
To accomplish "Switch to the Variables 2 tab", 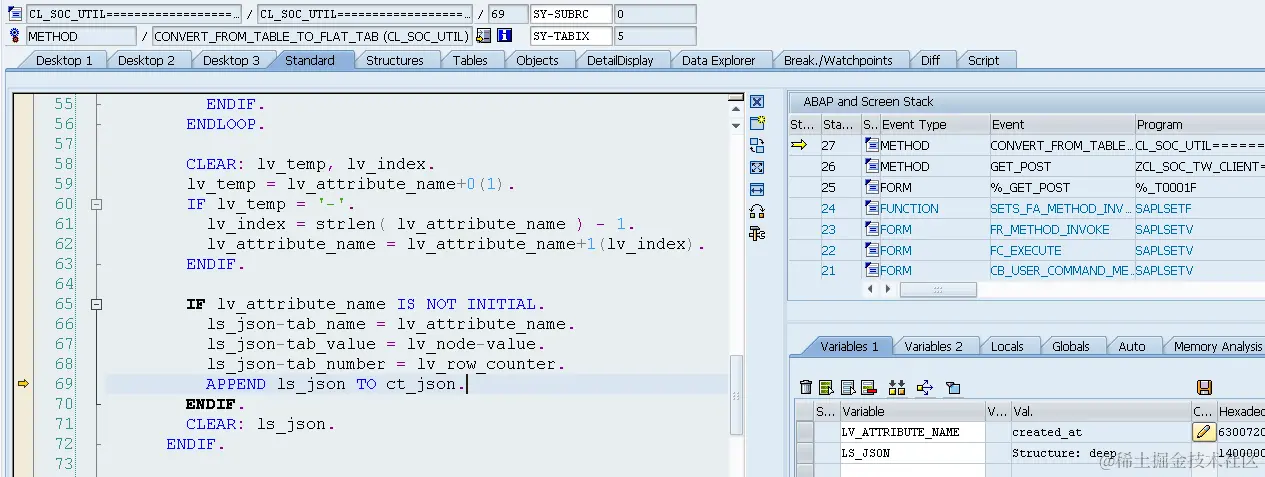I will pos(933,346).
